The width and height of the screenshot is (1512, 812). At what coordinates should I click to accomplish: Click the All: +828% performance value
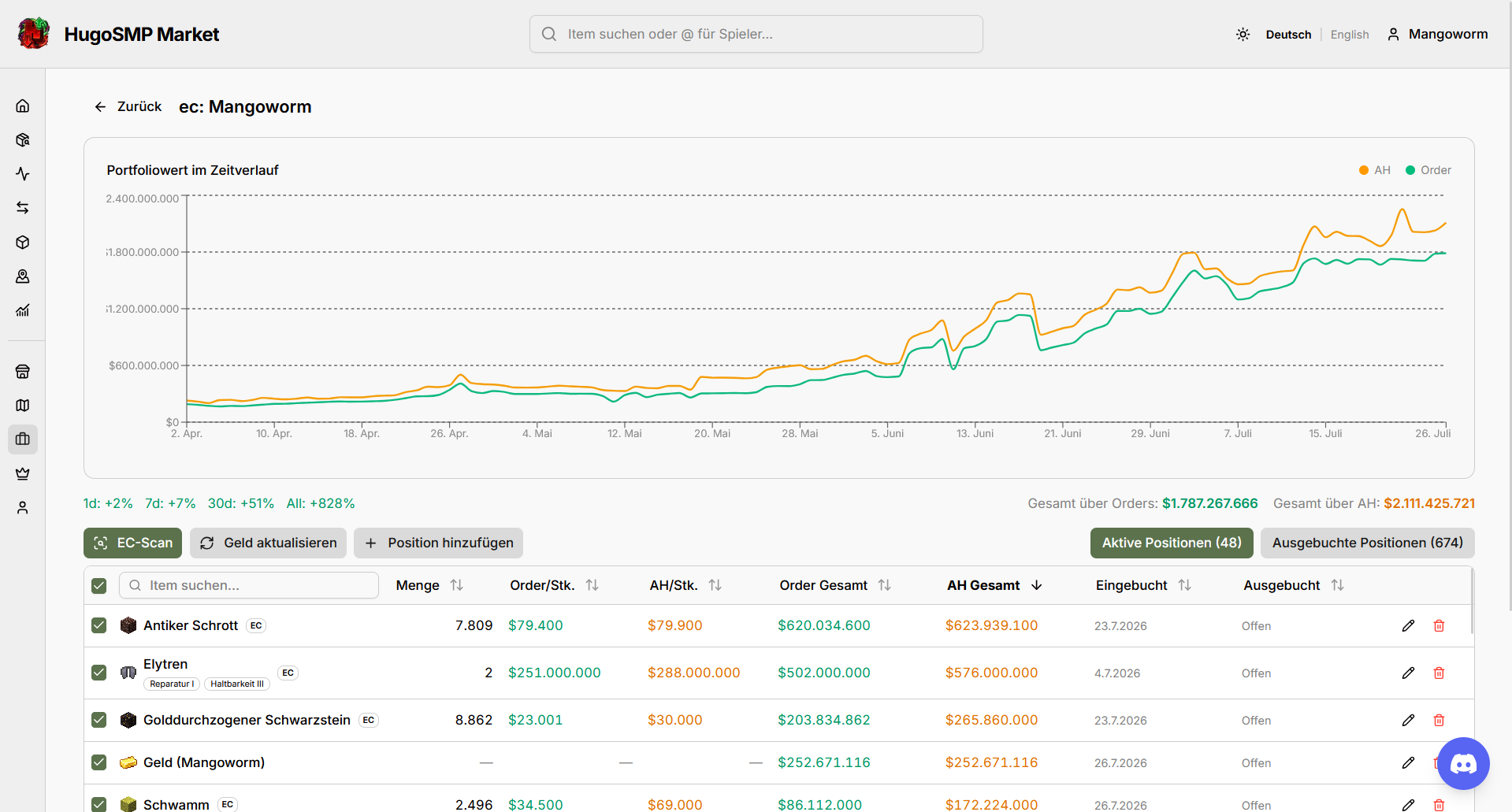click(321, 504)
